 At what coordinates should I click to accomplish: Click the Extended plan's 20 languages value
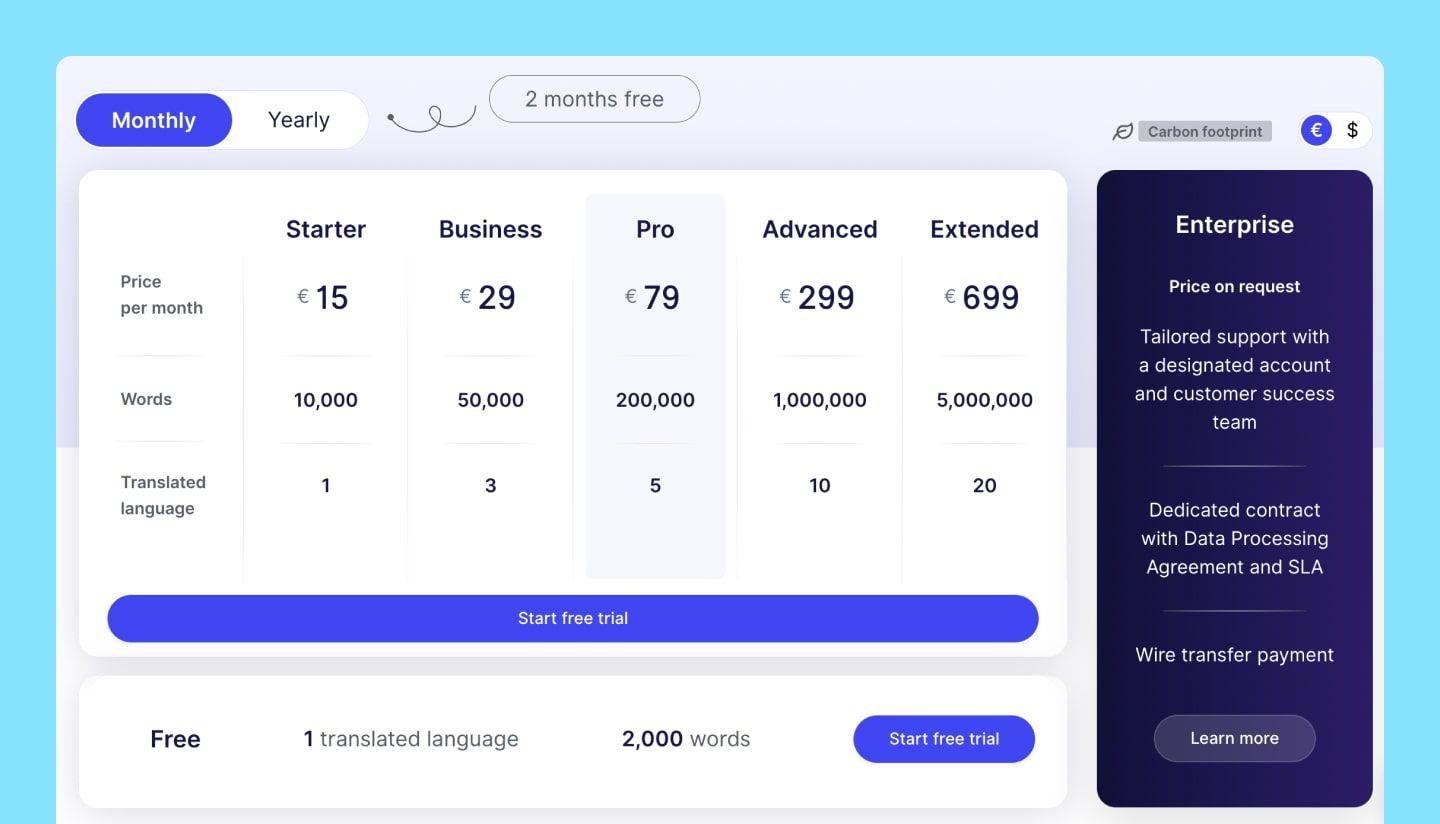tap(984, 485)
